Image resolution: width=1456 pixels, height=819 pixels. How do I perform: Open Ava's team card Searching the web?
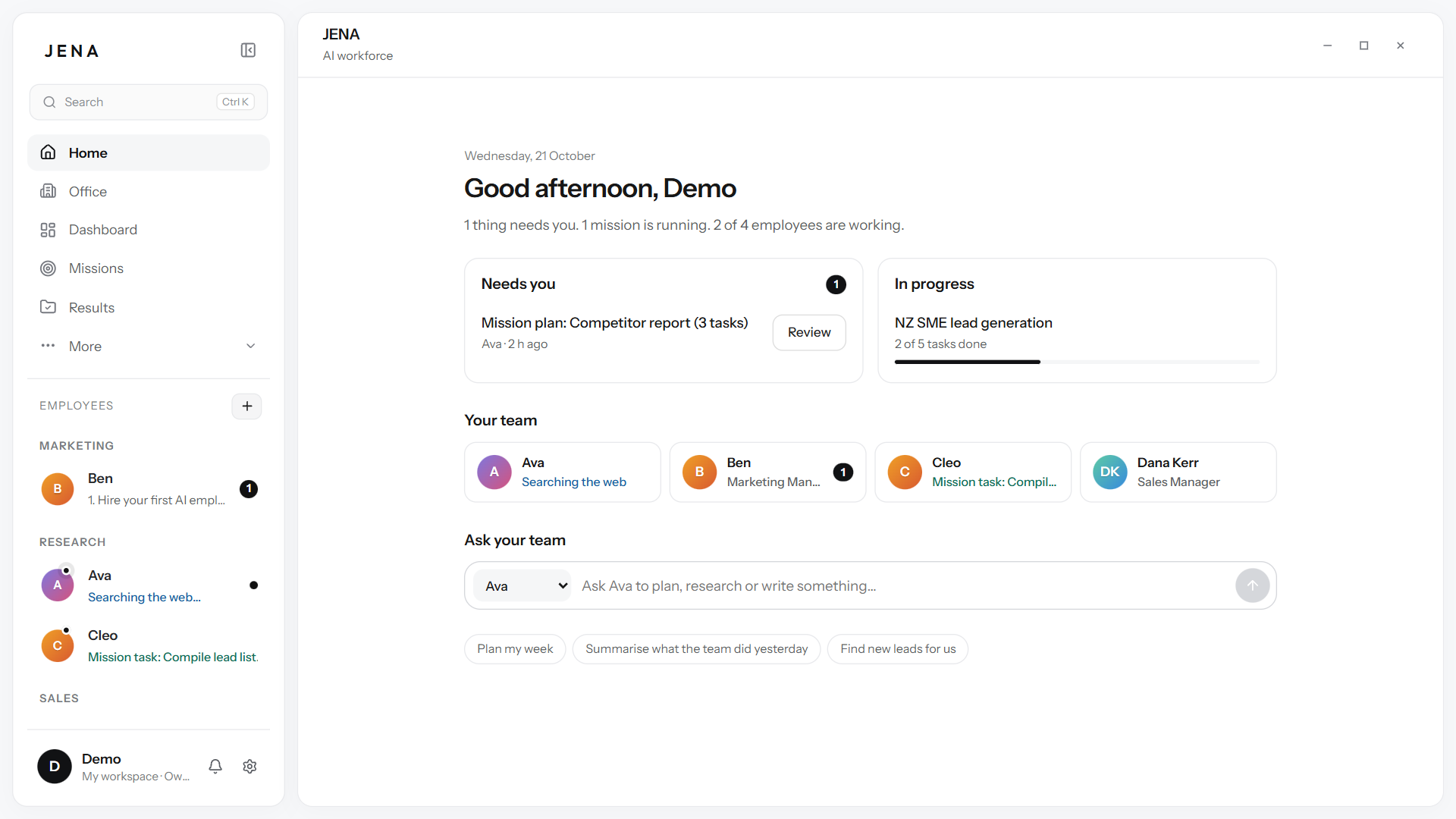563,472
